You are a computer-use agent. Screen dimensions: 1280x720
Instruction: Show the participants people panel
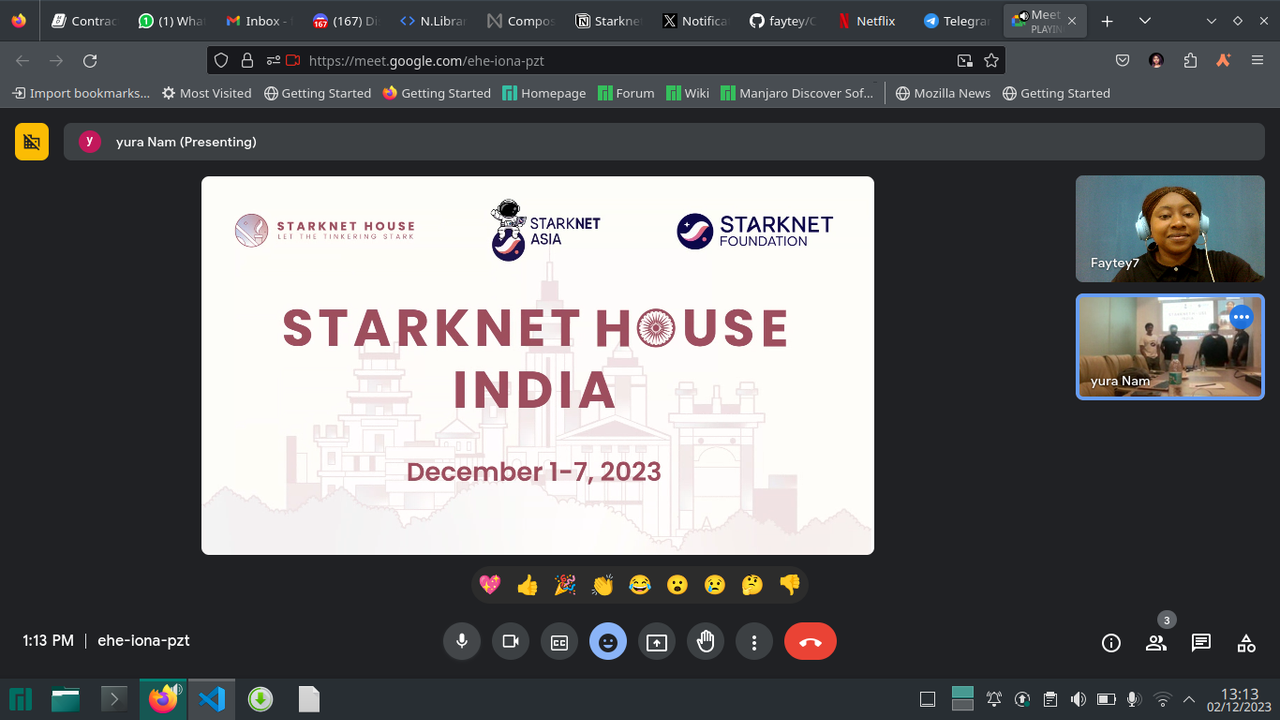(x=1156, y=643)
